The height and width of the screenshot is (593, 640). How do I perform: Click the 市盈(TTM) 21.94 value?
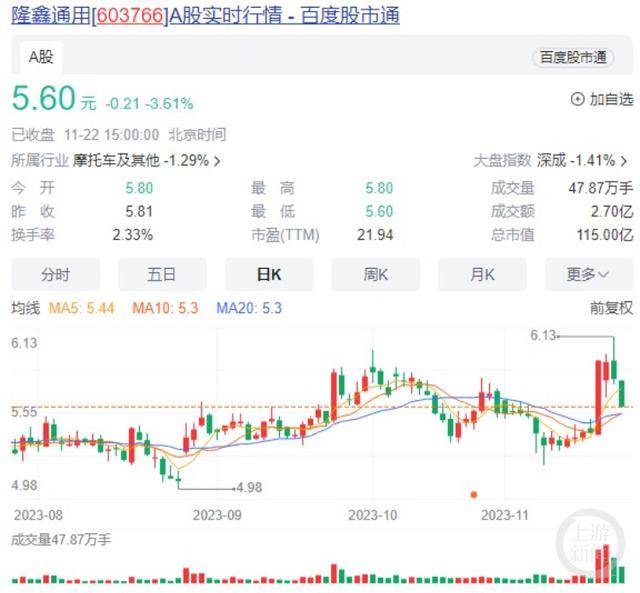(375, 235)
